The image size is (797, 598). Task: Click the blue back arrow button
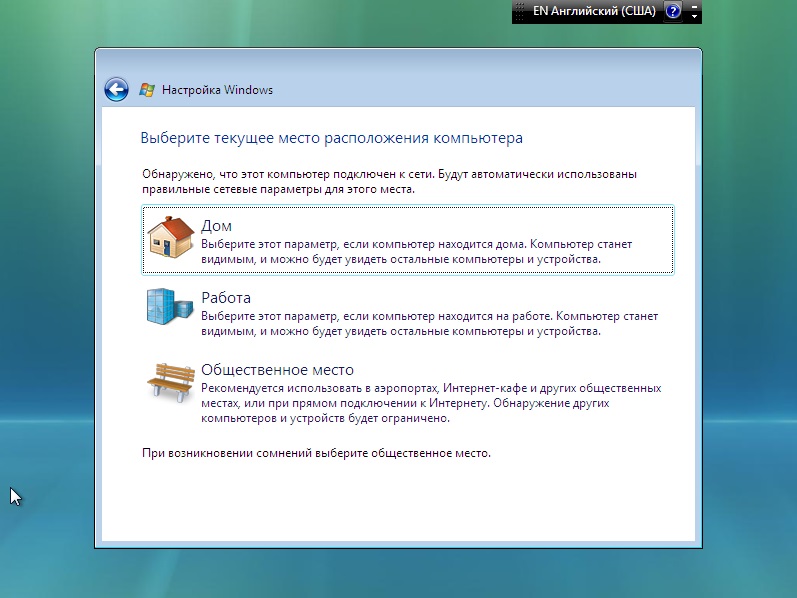tap(116, 90)
